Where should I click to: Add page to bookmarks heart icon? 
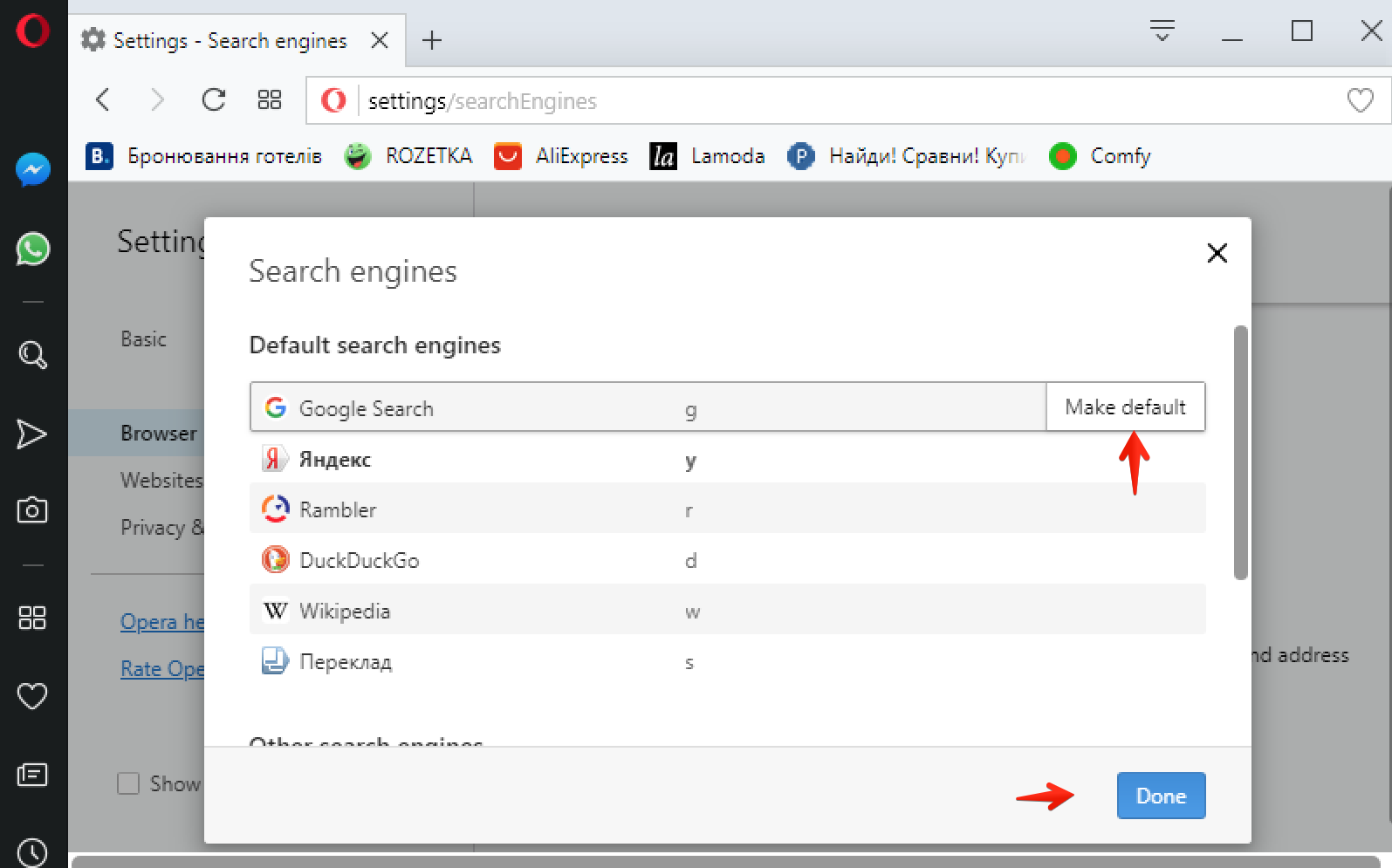[x=1360, y=100]
